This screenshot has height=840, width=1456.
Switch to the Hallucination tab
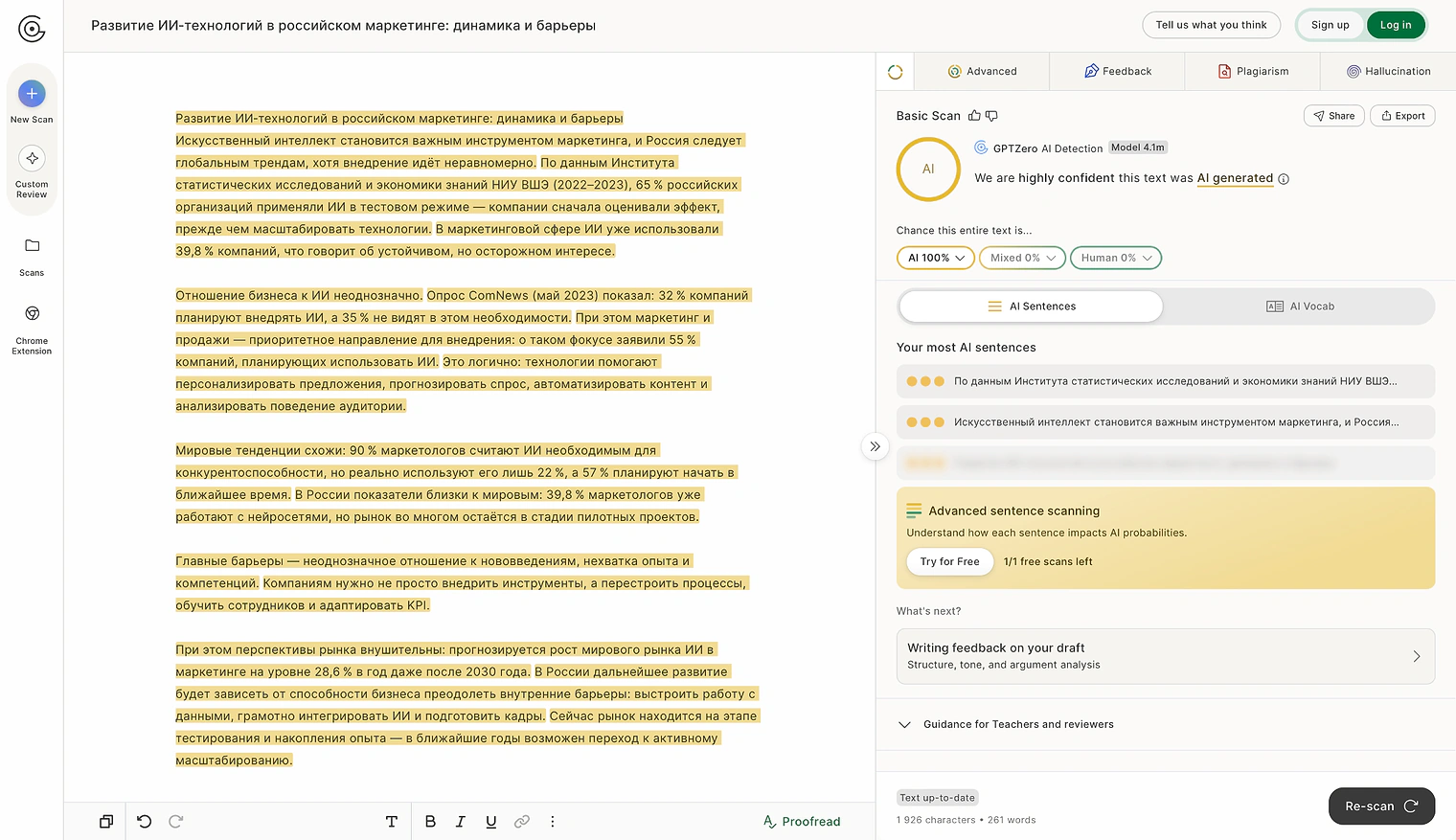pyautogui.click(x=1388, y=72)
